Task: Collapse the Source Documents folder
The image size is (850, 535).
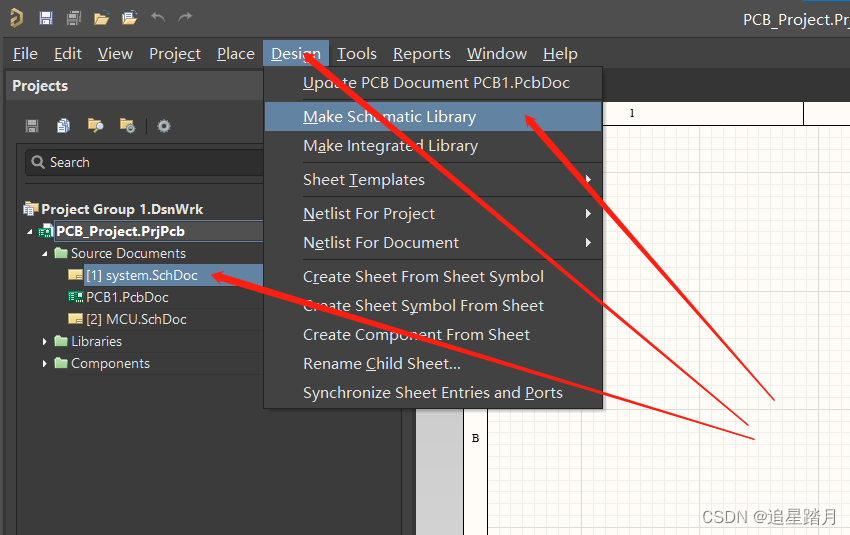Action: click(x=45, y=254)
